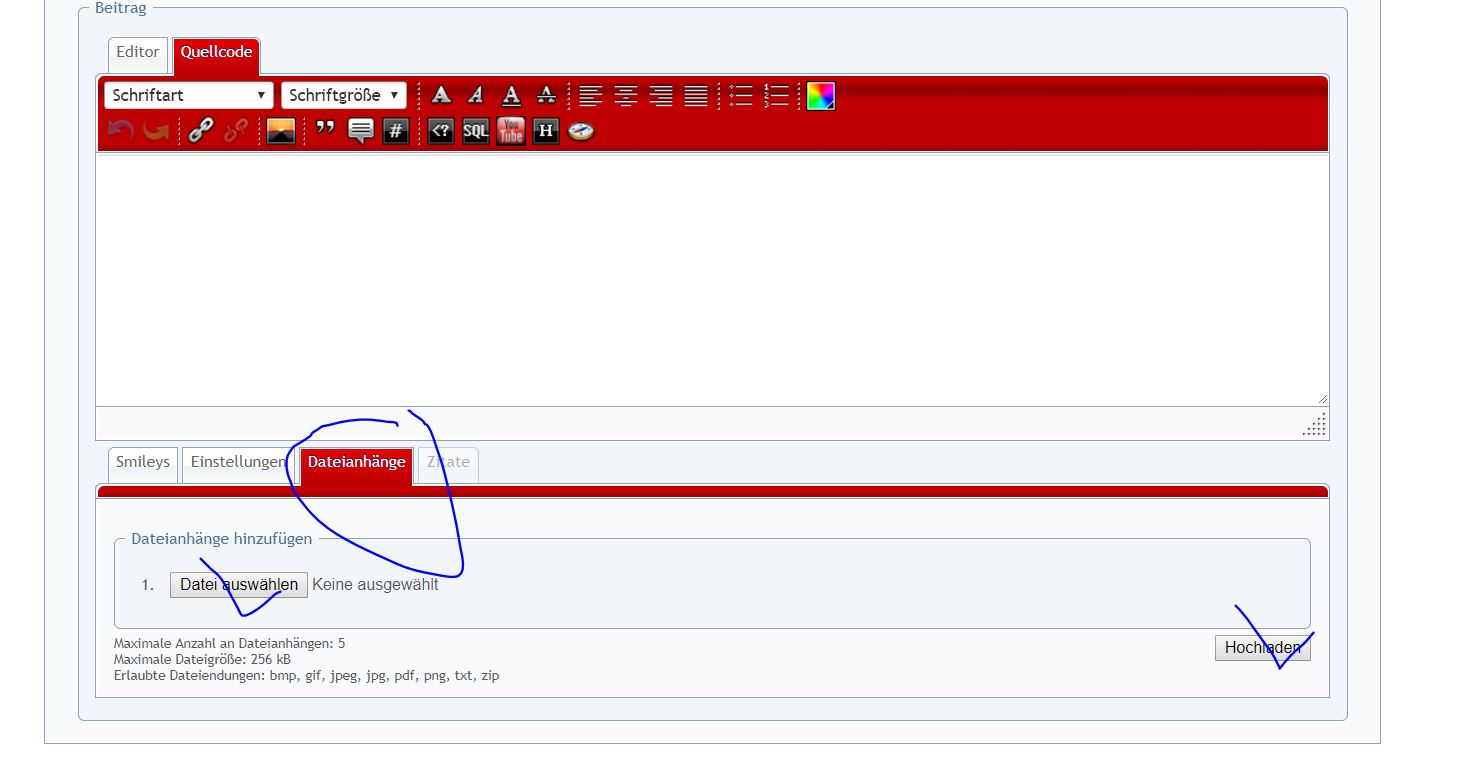The image size is (1458, 757).
Task: Switch to the Editor tab
Action: point(138,53)
